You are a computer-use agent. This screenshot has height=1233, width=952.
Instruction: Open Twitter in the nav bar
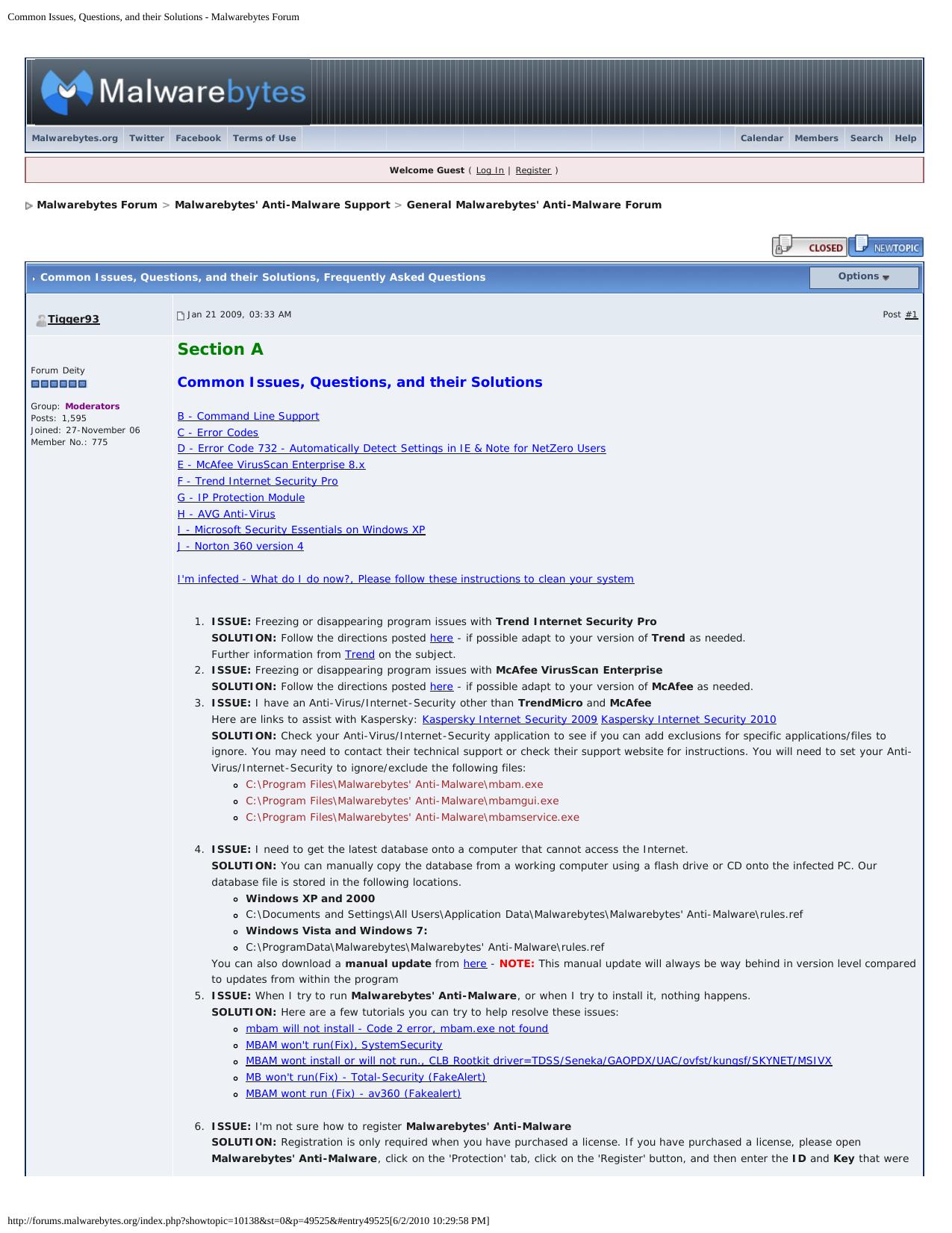(146, 138)
